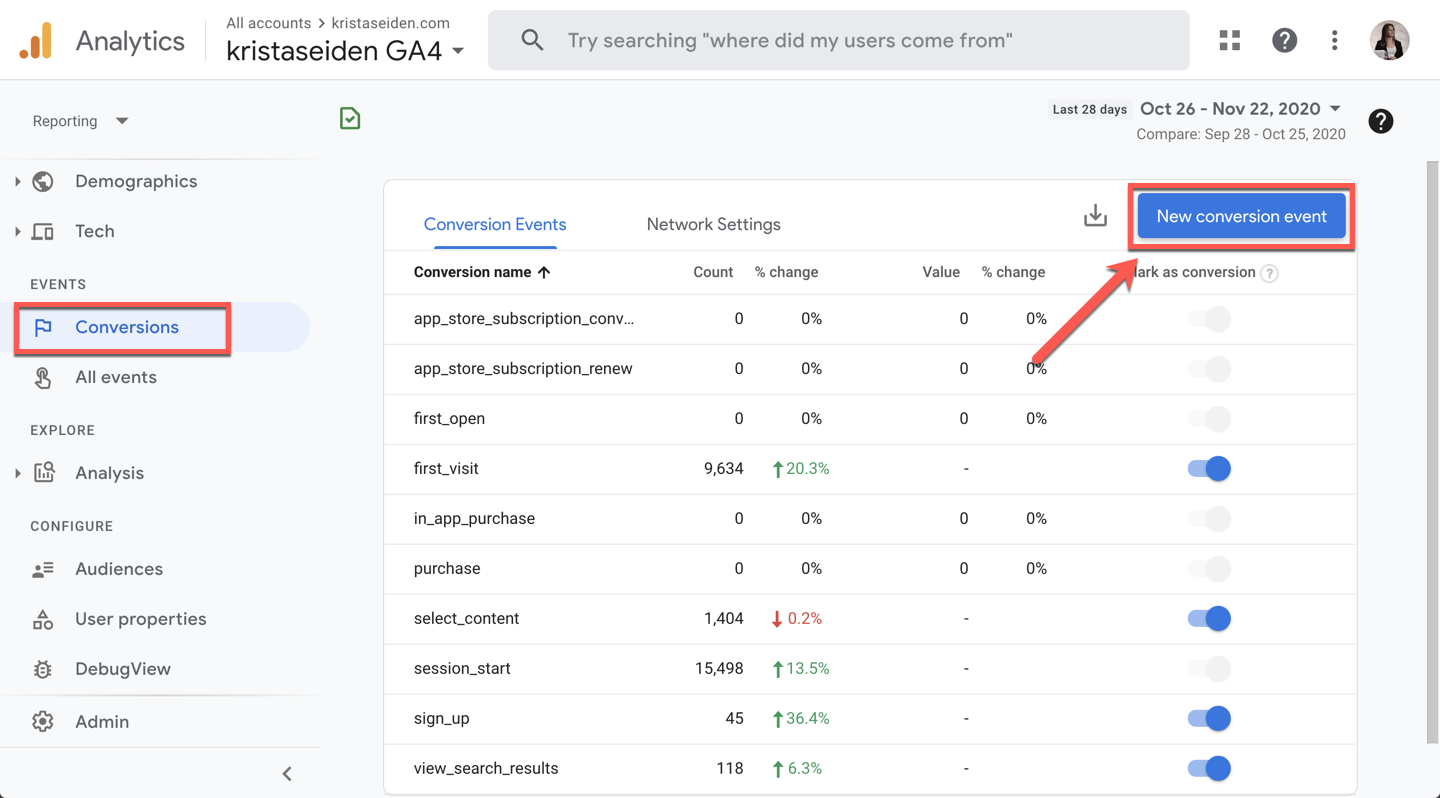Click the green data quality checkmark icon
1440x798 pixels.
point(350,119)
